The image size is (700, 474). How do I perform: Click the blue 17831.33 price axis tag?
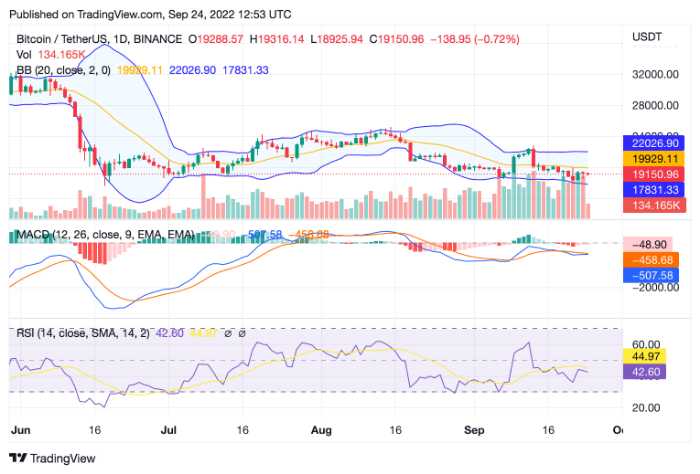tap(654, 190)
